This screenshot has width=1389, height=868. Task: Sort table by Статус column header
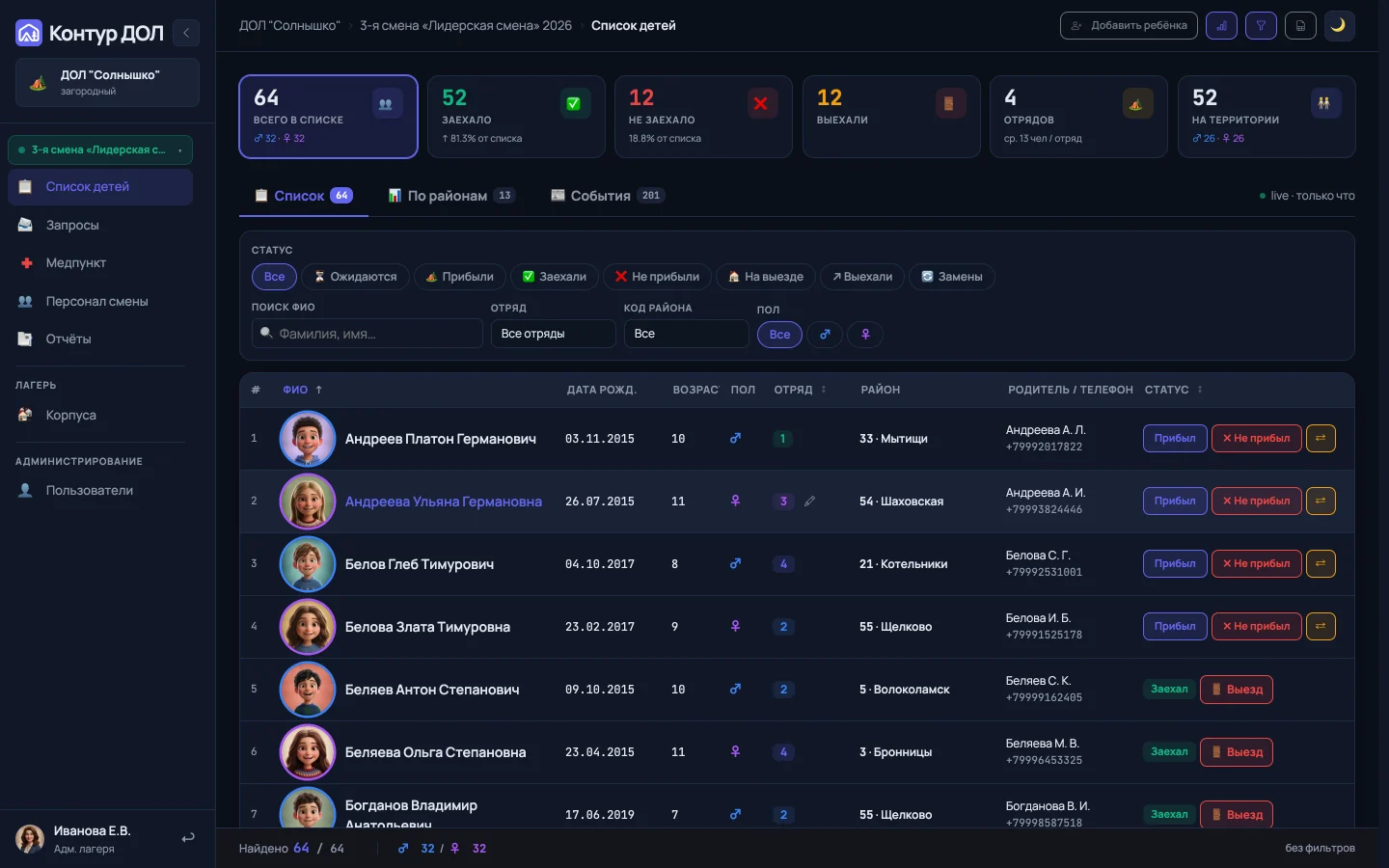(1174, 391)
